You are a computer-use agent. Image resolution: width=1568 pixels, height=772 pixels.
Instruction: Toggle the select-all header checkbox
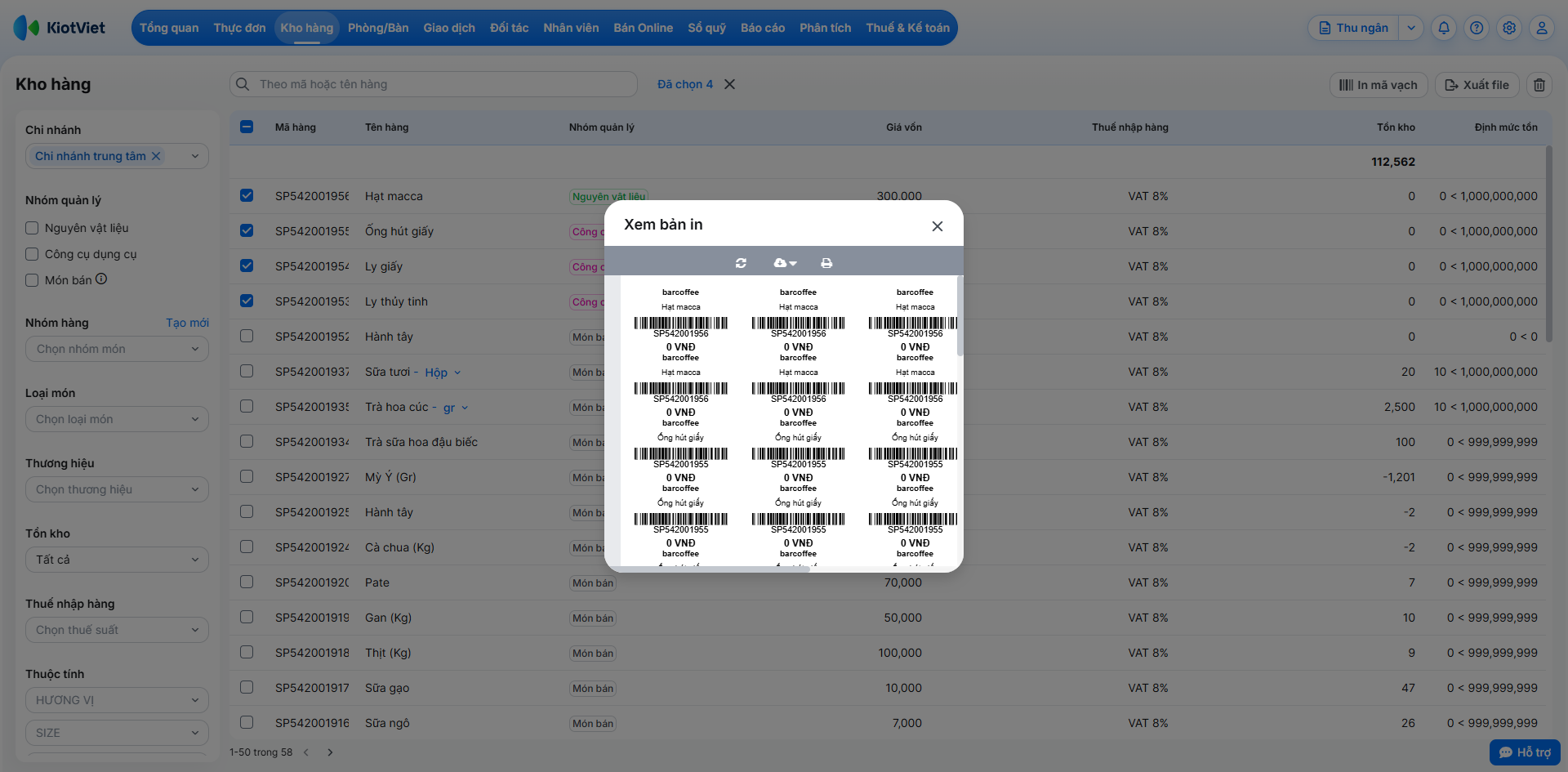247,127
